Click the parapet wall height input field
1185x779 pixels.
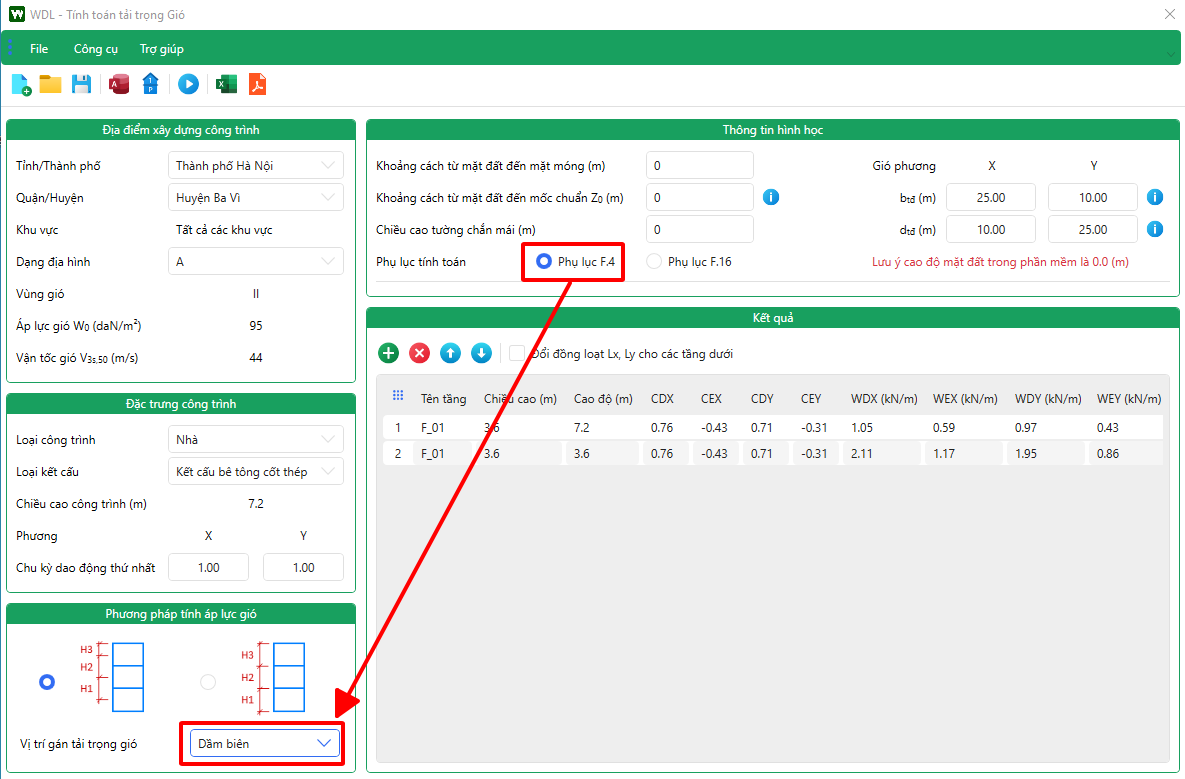pos(700,229)
